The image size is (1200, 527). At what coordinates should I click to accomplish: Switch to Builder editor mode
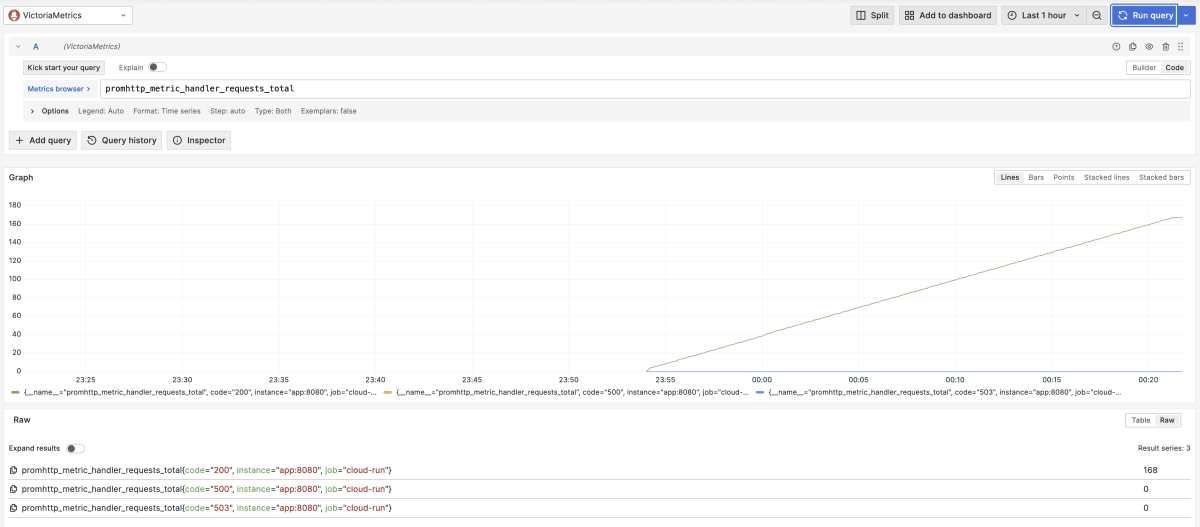point(1144,67)
